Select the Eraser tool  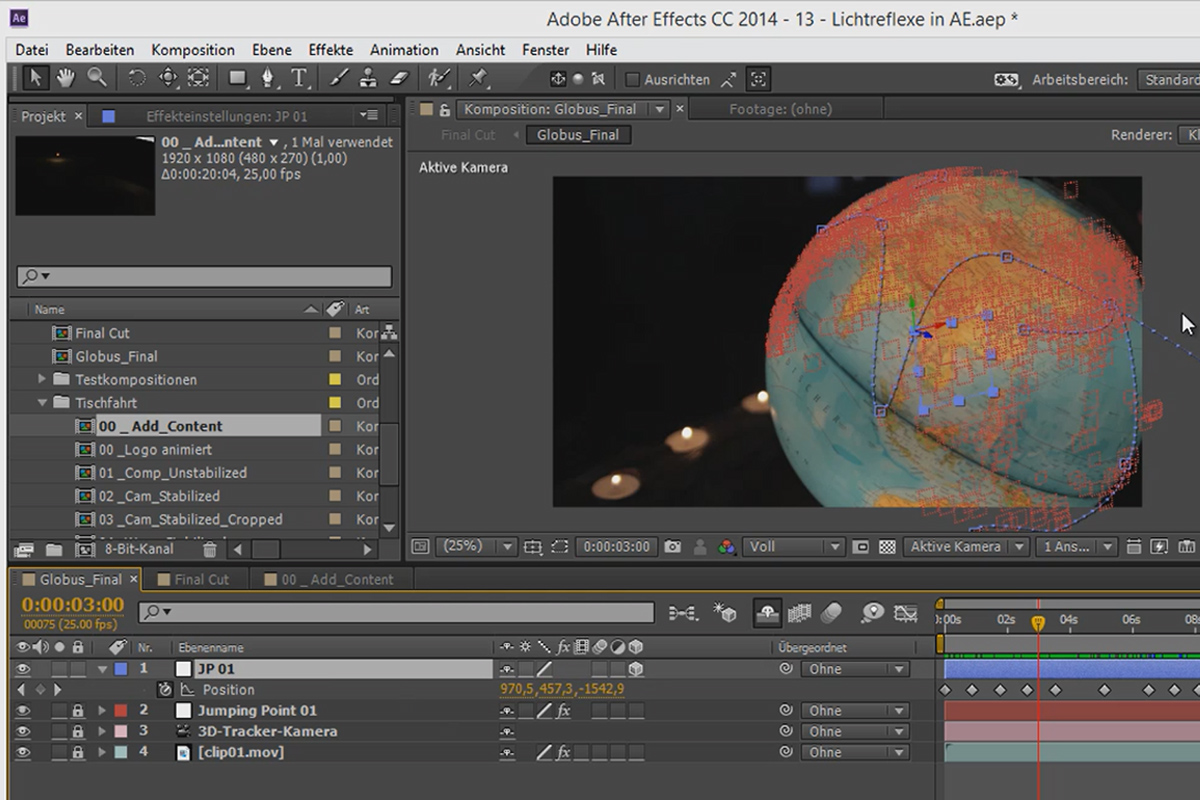pos(398,77)
